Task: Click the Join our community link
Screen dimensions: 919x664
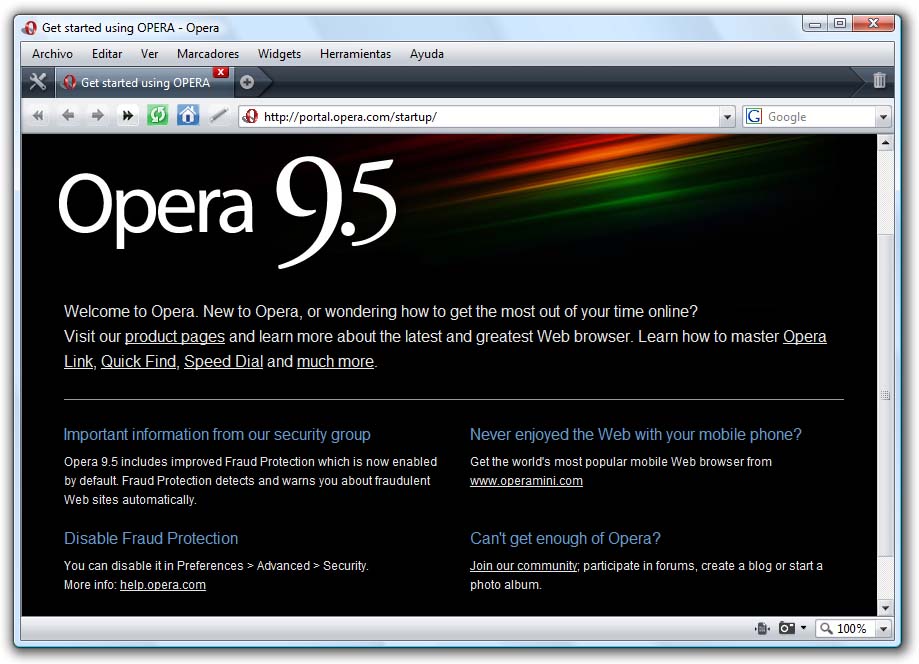Action: 524,566
